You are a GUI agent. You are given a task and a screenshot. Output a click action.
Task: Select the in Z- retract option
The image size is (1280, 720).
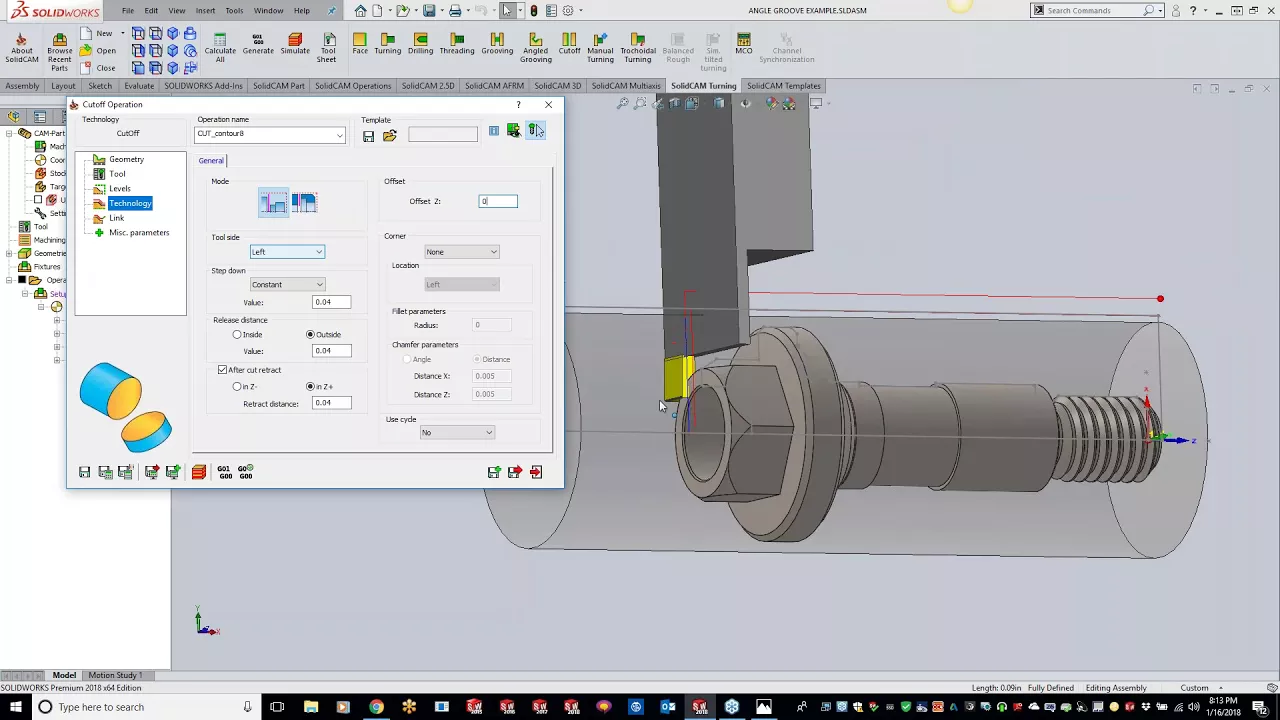237,386
